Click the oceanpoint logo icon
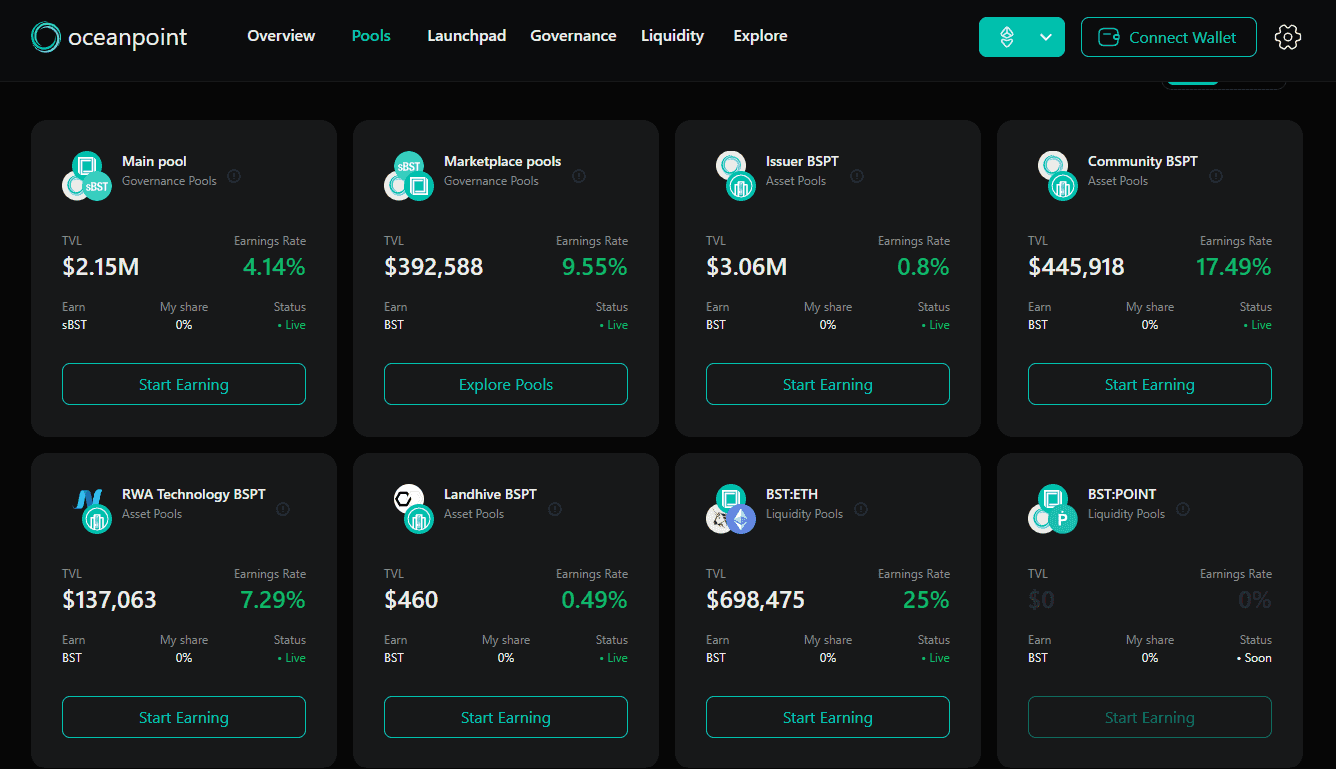 point(46,37)
